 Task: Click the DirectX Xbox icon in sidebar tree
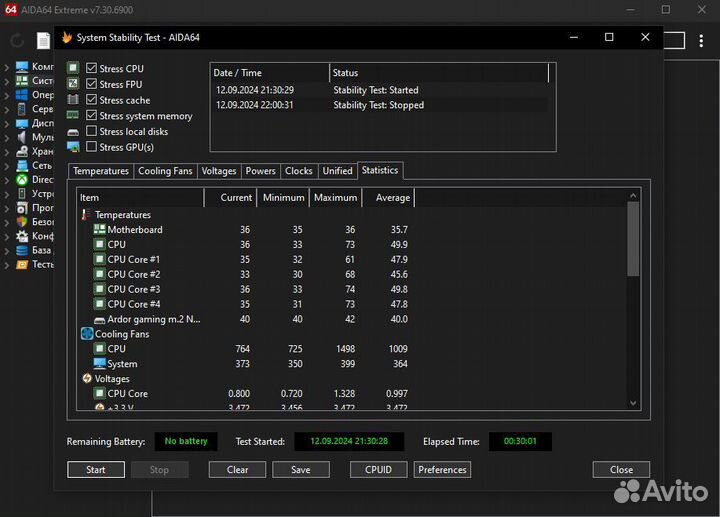(x=22, y=180)
